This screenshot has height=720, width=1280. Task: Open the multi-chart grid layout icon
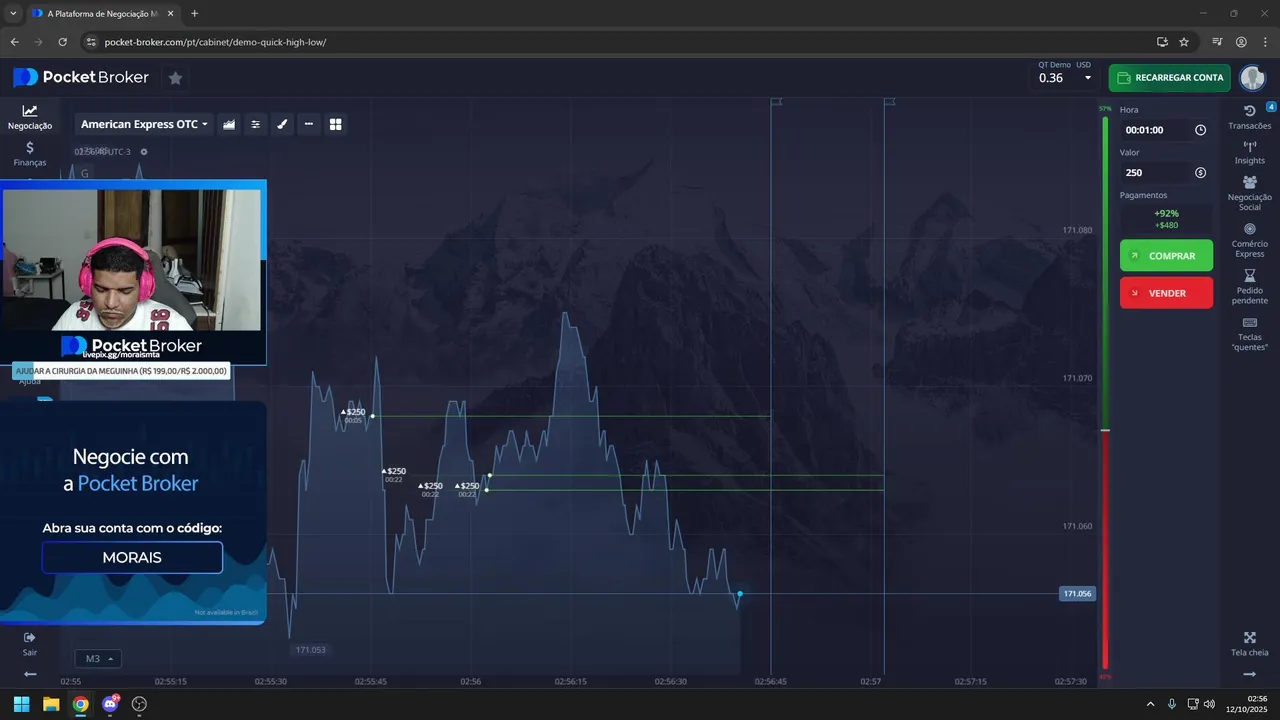336,124
